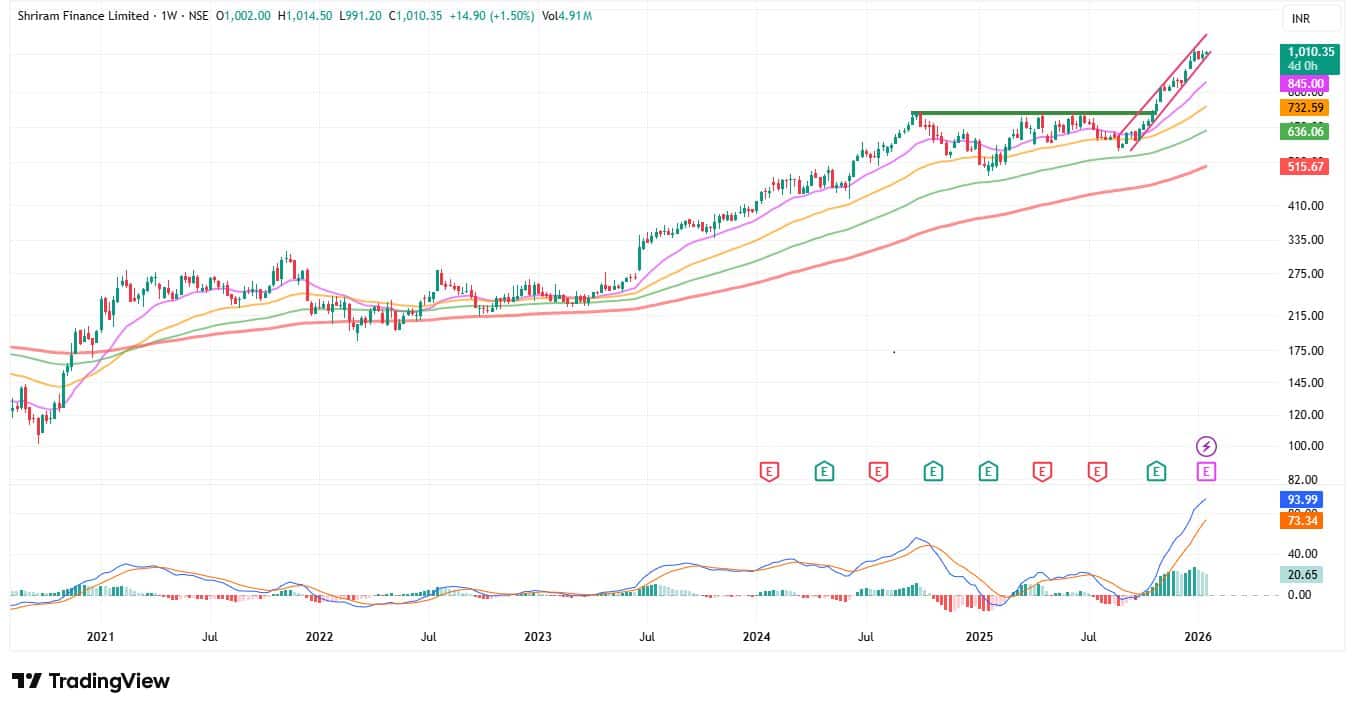Click the 2025 time axis label
Screen dimensions: 1355x711
(978, 636)
